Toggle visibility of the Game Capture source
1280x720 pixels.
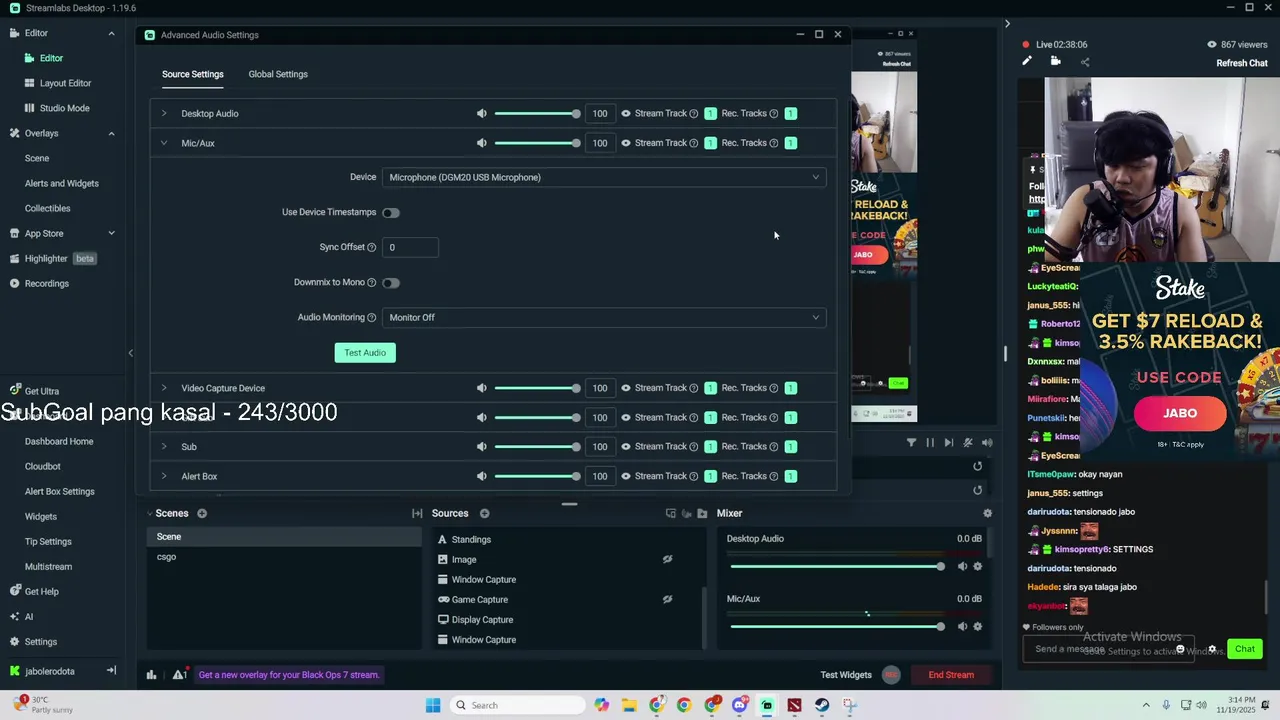pyautogui.click(x=667, y=600)
